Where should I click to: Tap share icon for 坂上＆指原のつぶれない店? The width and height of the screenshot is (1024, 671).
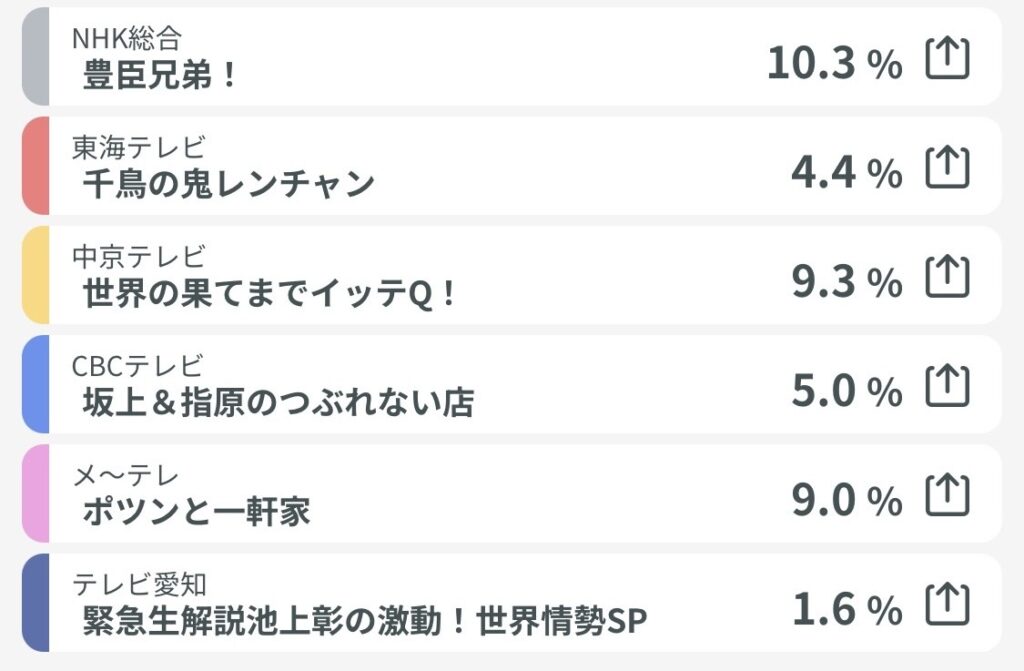click(948, 385)
